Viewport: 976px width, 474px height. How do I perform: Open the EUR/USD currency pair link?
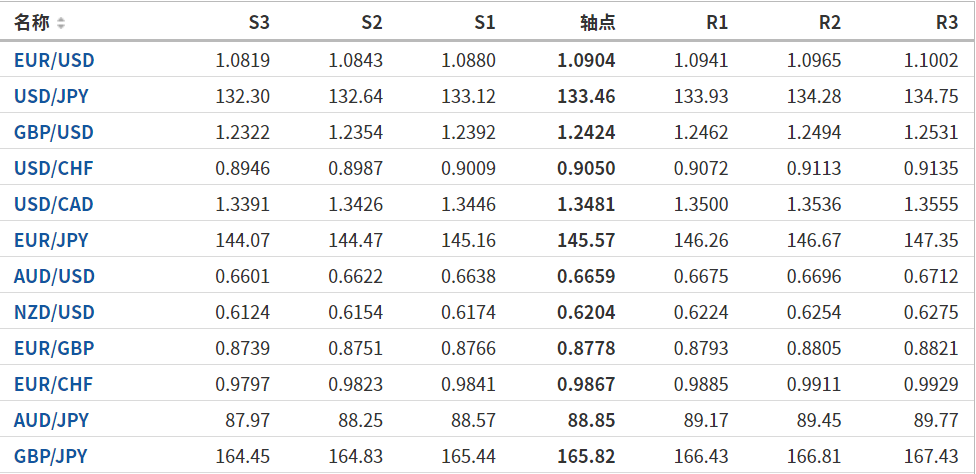coord(54,60)
